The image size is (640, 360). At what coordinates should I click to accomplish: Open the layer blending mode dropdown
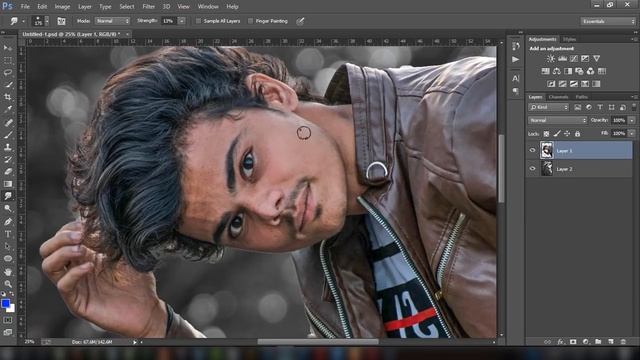pyautogui.click(x=558, y=120)
